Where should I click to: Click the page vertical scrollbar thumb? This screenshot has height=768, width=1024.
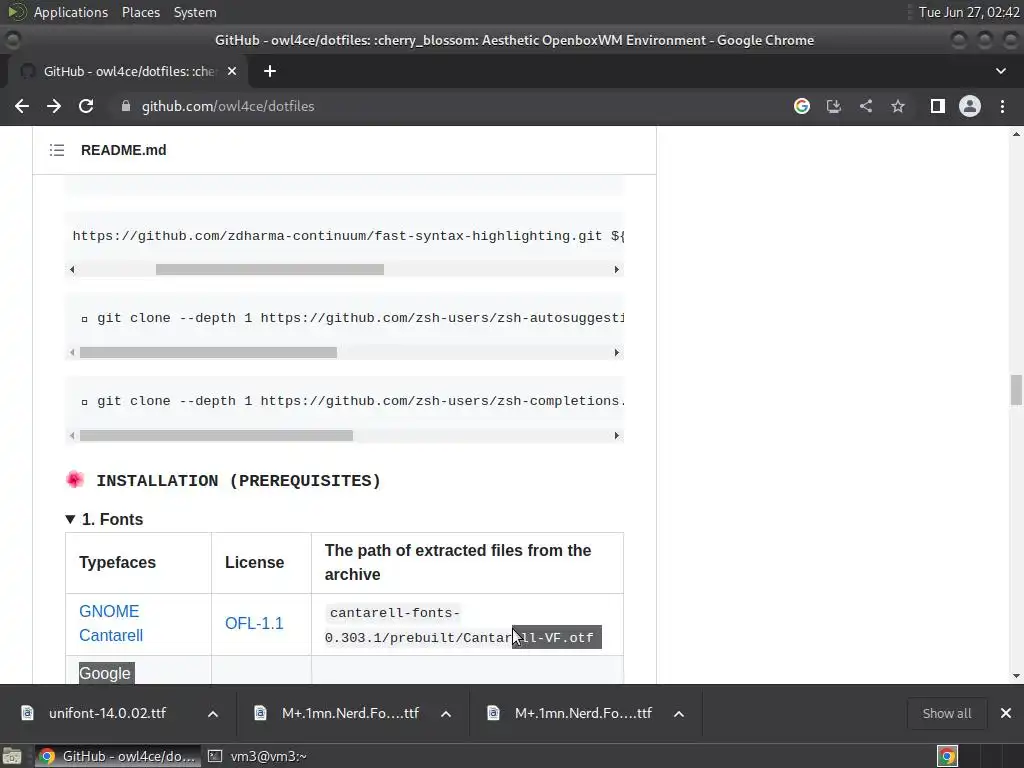[x=1016, y=391]
